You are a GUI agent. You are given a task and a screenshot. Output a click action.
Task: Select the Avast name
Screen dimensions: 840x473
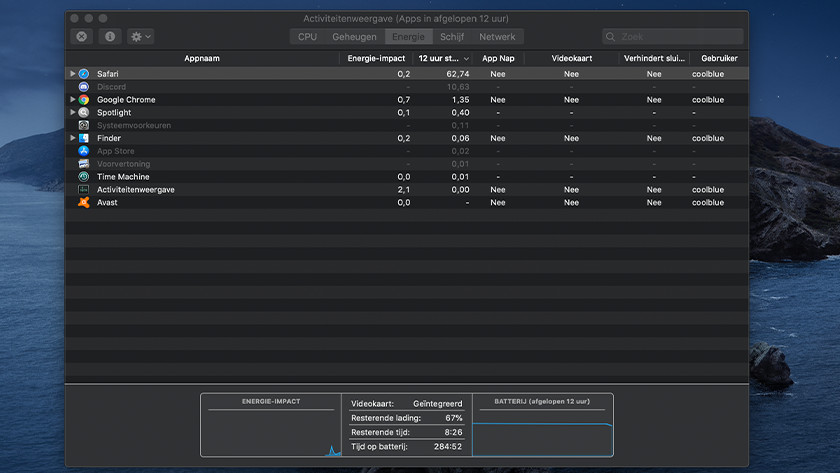tap(107, 202)
